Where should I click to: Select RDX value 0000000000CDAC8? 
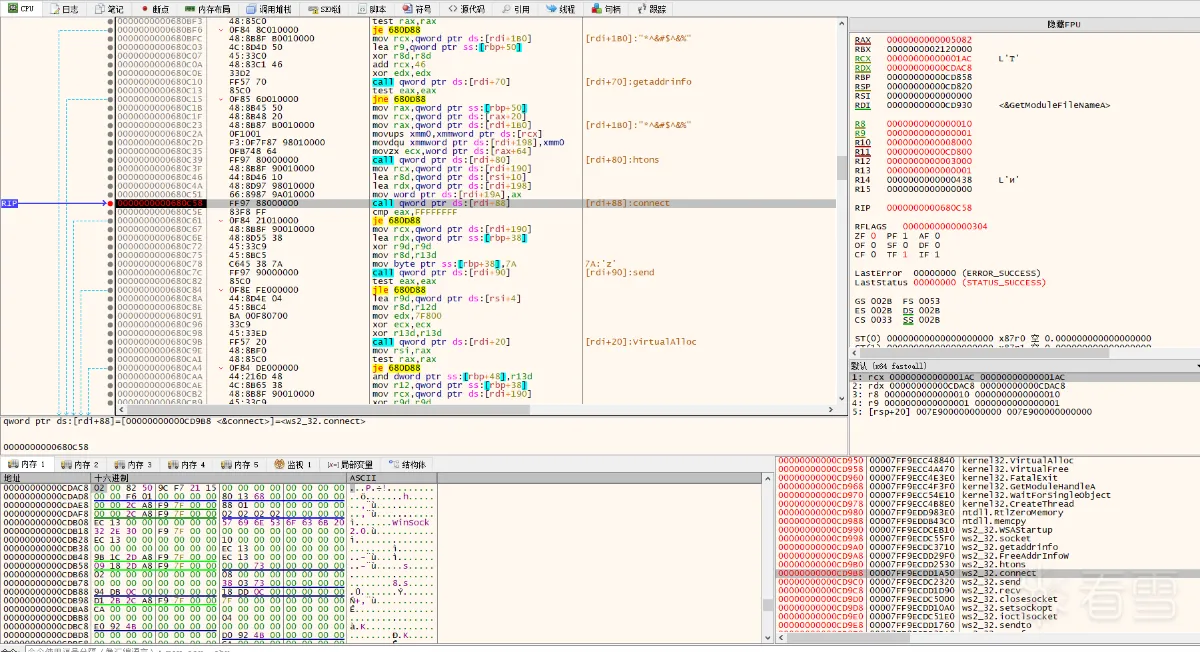coord(929,67)
